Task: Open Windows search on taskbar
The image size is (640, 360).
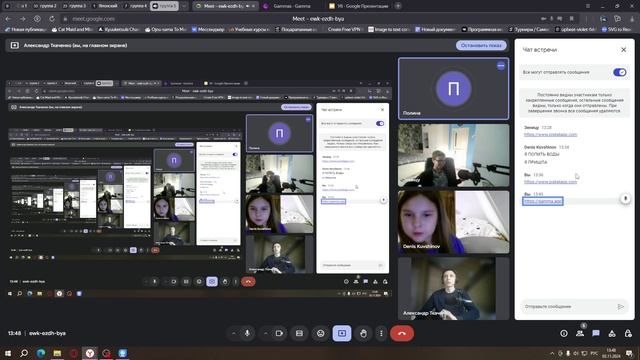Action: (24, 353)
